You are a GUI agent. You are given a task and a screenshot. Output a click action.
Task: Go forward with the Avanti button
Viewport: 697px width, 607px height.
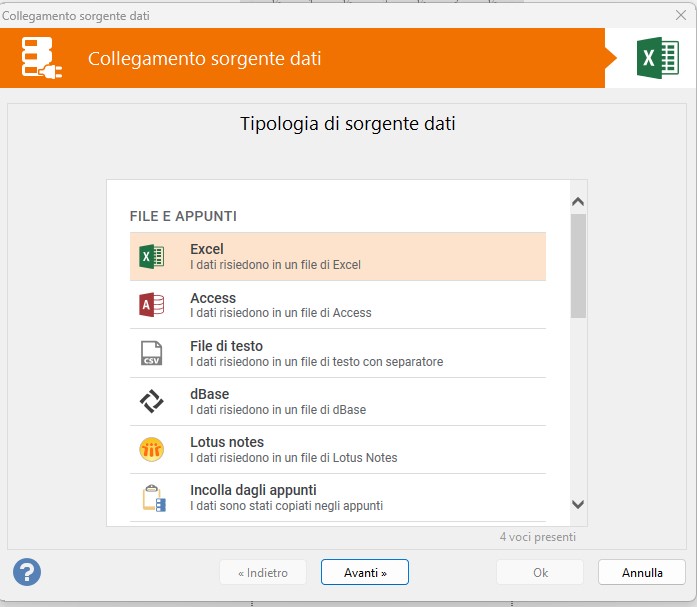coord(365,572)
